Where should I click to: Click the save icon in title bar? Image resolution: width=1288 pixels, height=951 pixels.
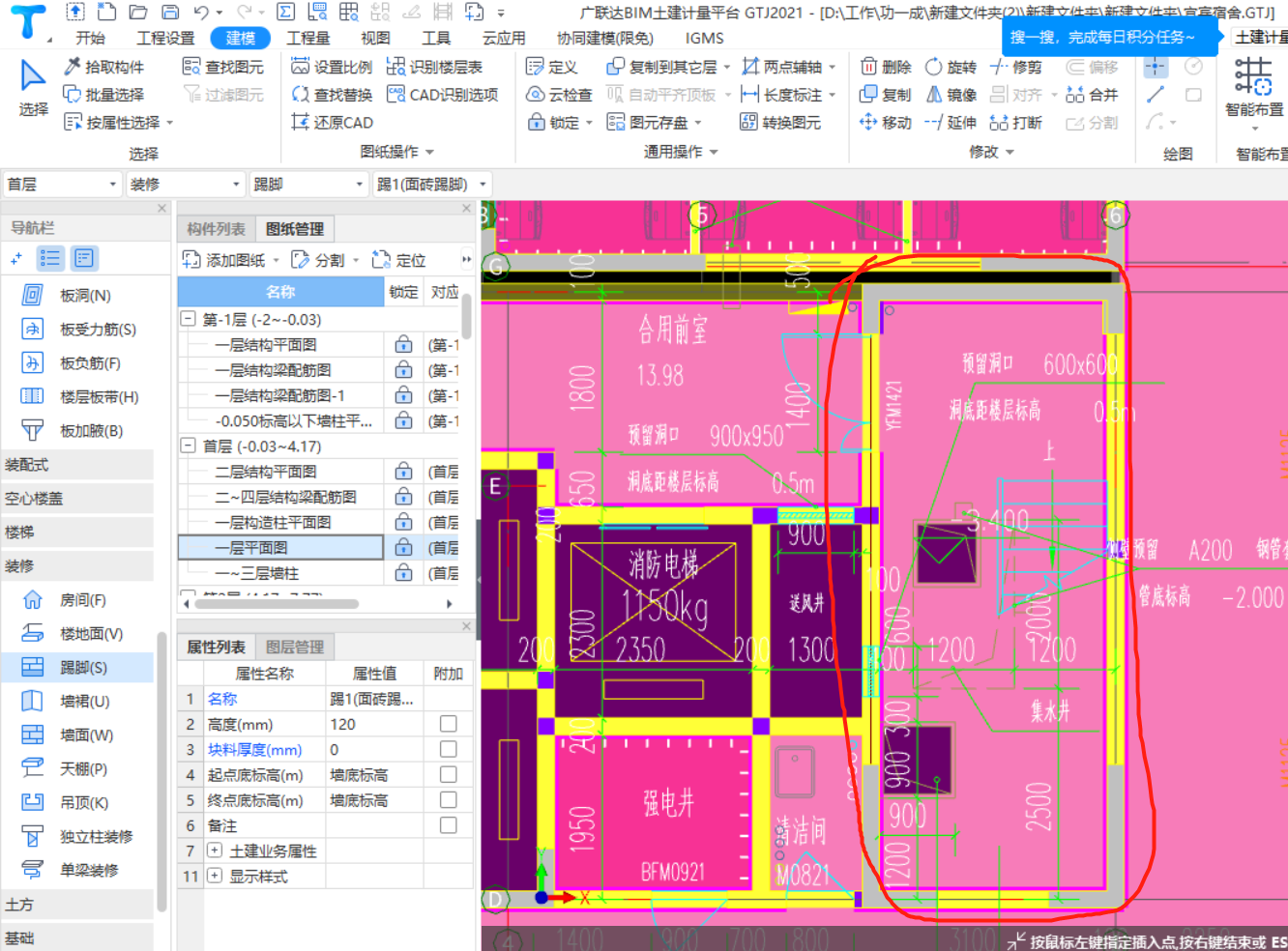coord(170,12)
